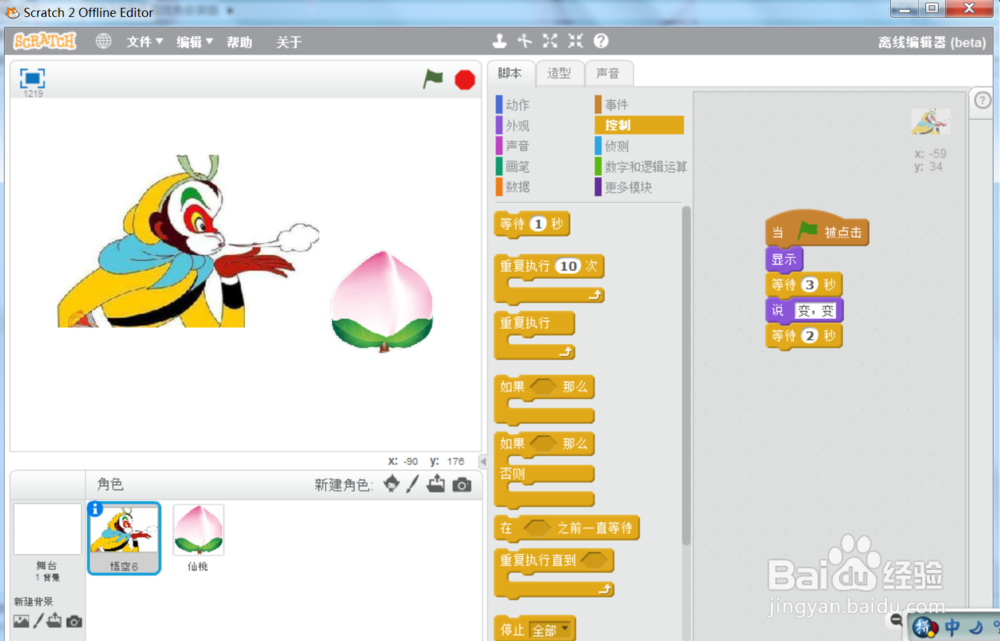Image resolution: width=1000 pixels, height=641 pixels.
Task: Upload a backdrop from file
Action: coord(55,621)
